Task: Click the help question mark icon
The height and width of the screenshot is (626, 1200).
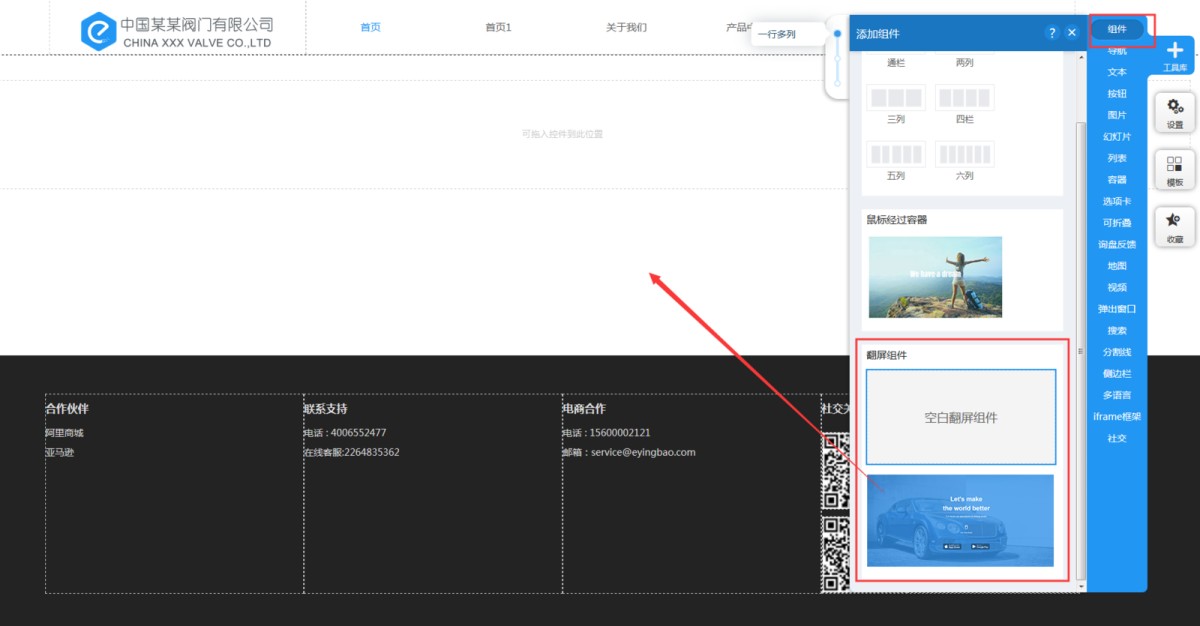Action: tap(1051, 33)
